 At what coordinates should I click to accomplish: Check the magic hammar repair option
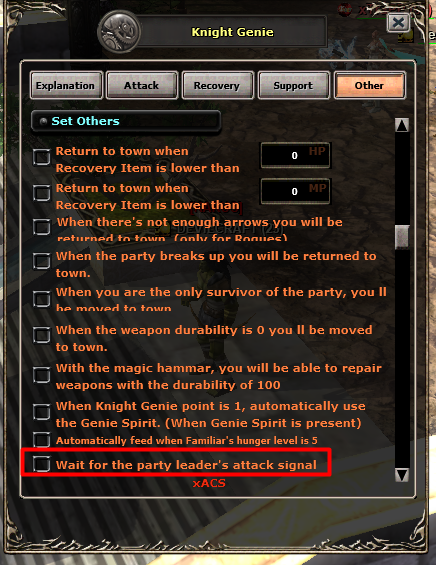(x=42, y=375)
